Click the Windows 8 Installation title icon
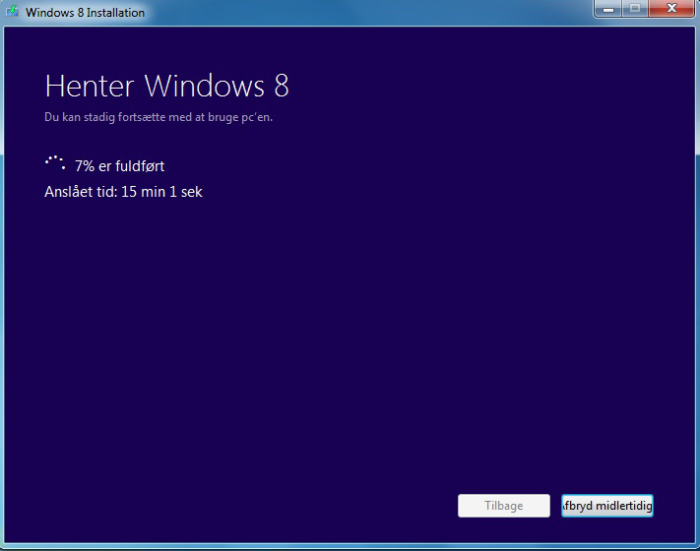The height and width of the screenshot is (551, 700). click(x=12, y=11)
